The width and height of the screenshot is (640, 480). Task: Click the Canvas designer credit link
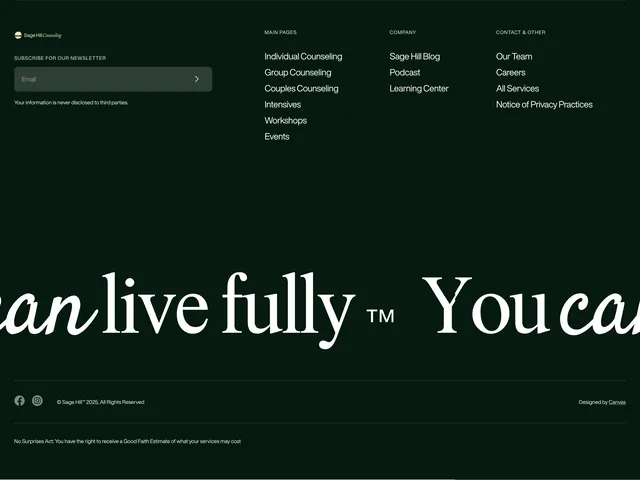click(617, 402)
